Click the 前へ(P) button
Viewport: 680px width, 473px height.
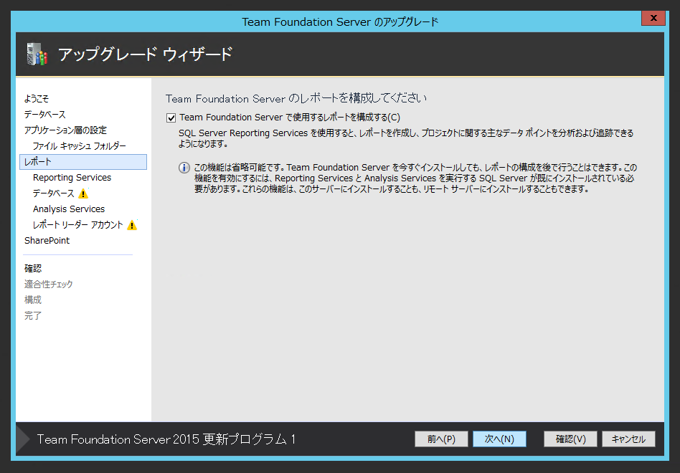[441, 439]
